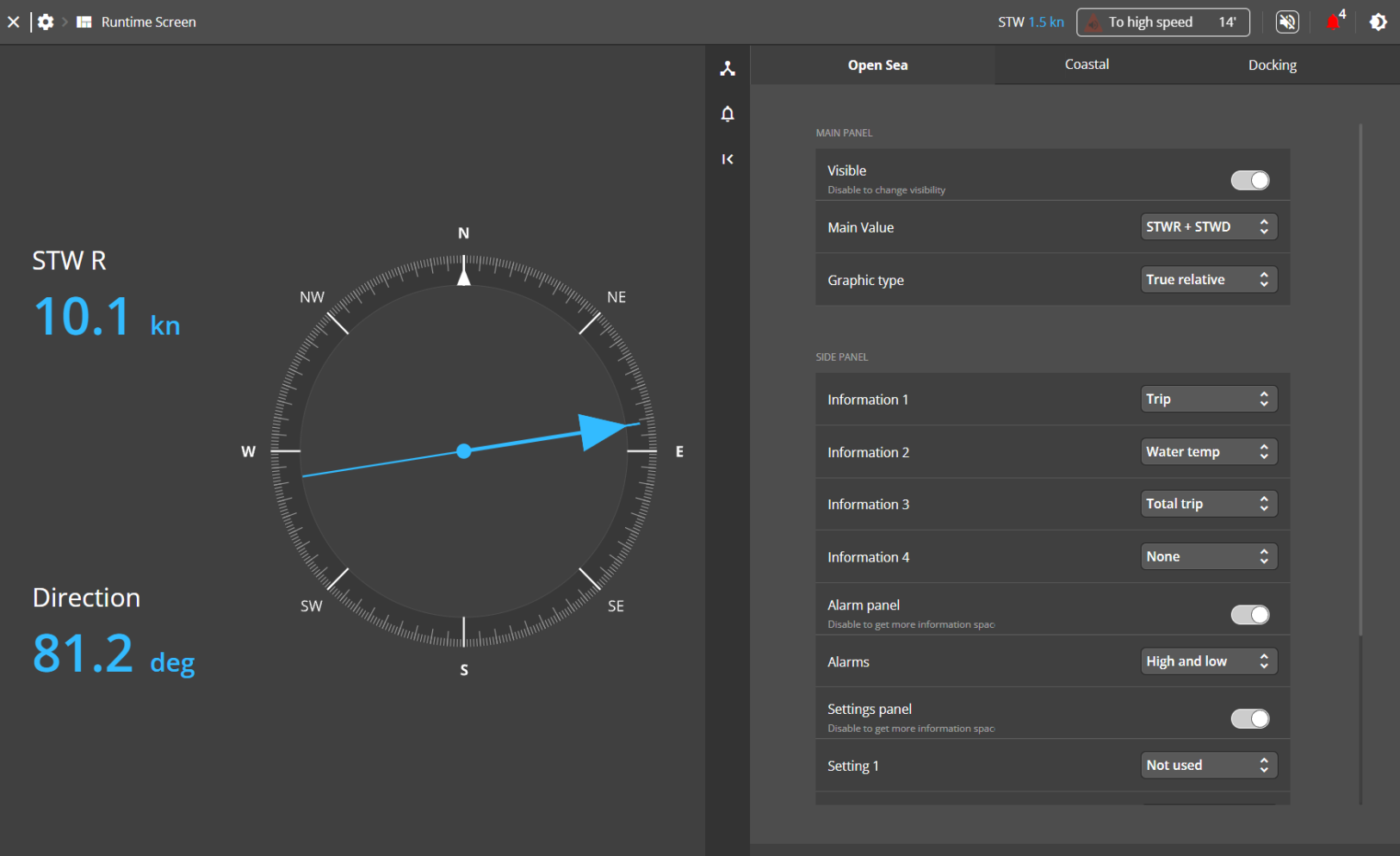Click the Direction label
The width and height of the screenshot is (1400, 856).
(86, 598)
